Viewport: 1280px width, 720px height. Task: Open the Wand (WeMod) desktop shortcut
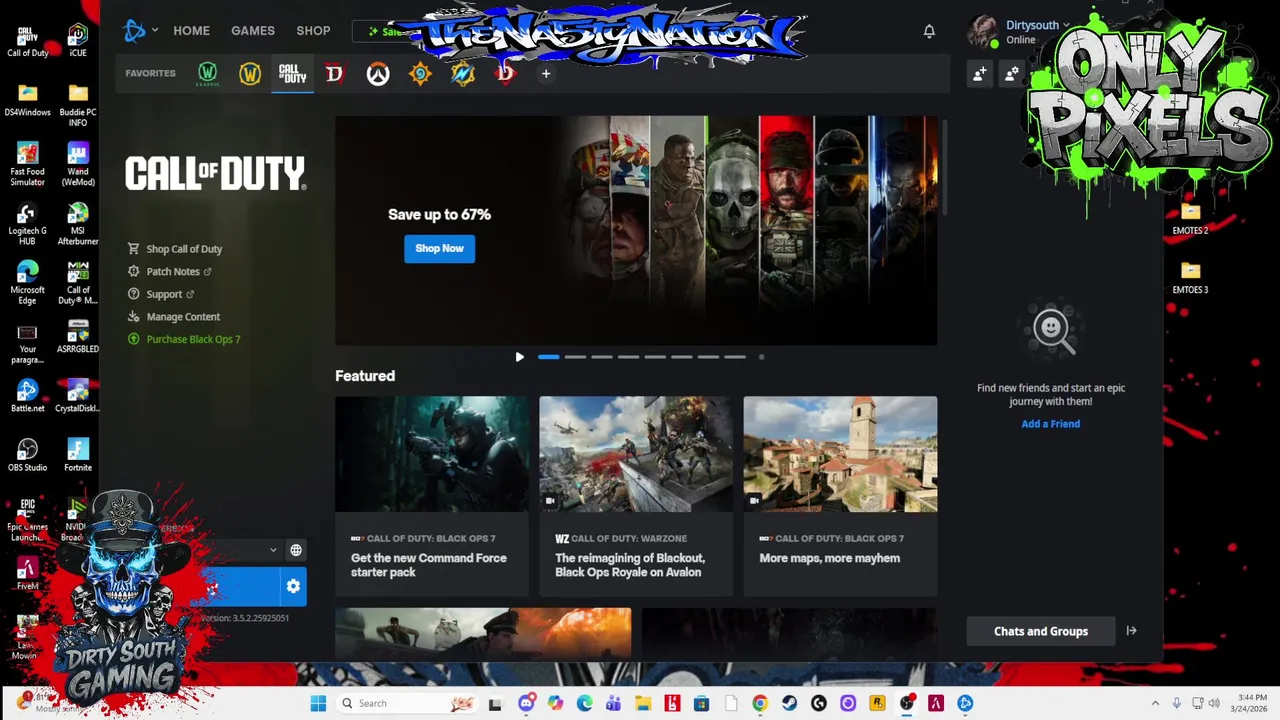78,165
